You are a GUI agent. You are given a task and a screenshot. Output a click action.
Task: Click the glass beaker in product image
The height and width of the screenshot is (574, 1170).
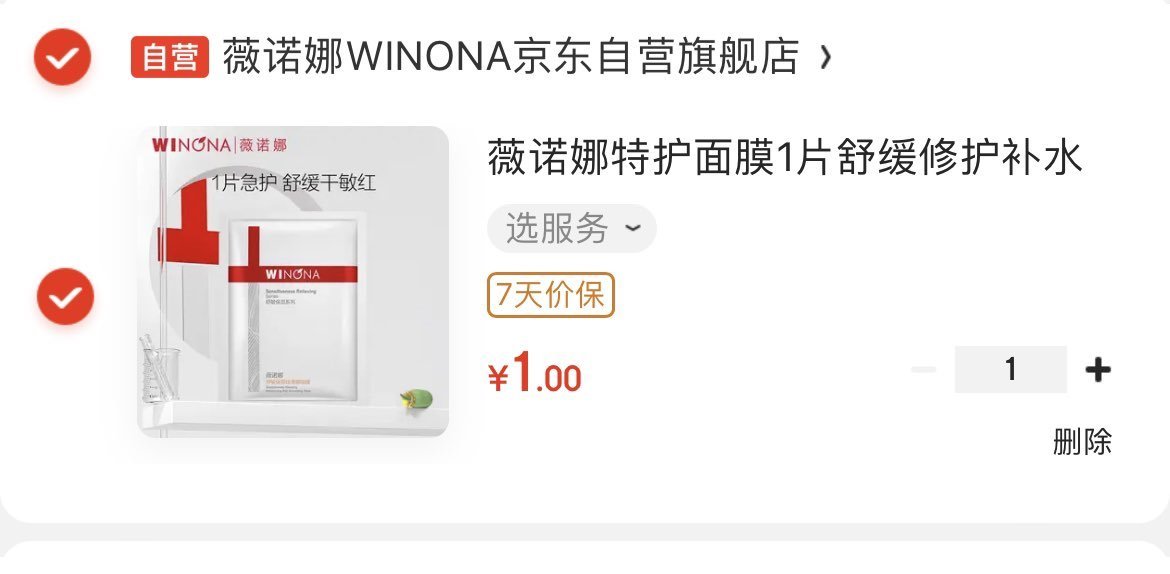coord(159,369)
